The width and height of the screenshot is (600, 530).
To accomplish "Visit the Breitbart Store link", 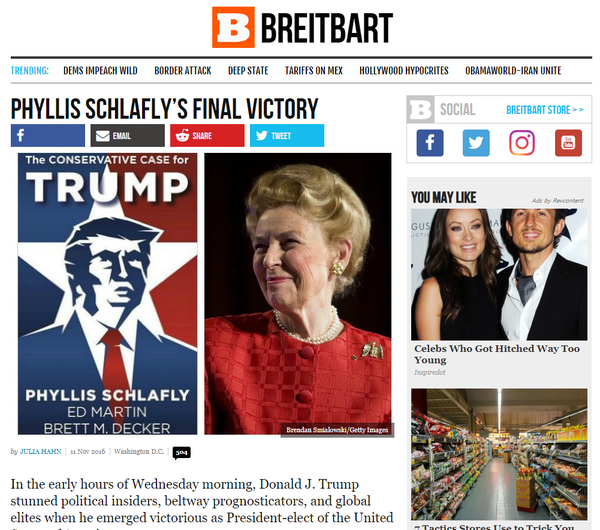I will (x=545, y=110).
